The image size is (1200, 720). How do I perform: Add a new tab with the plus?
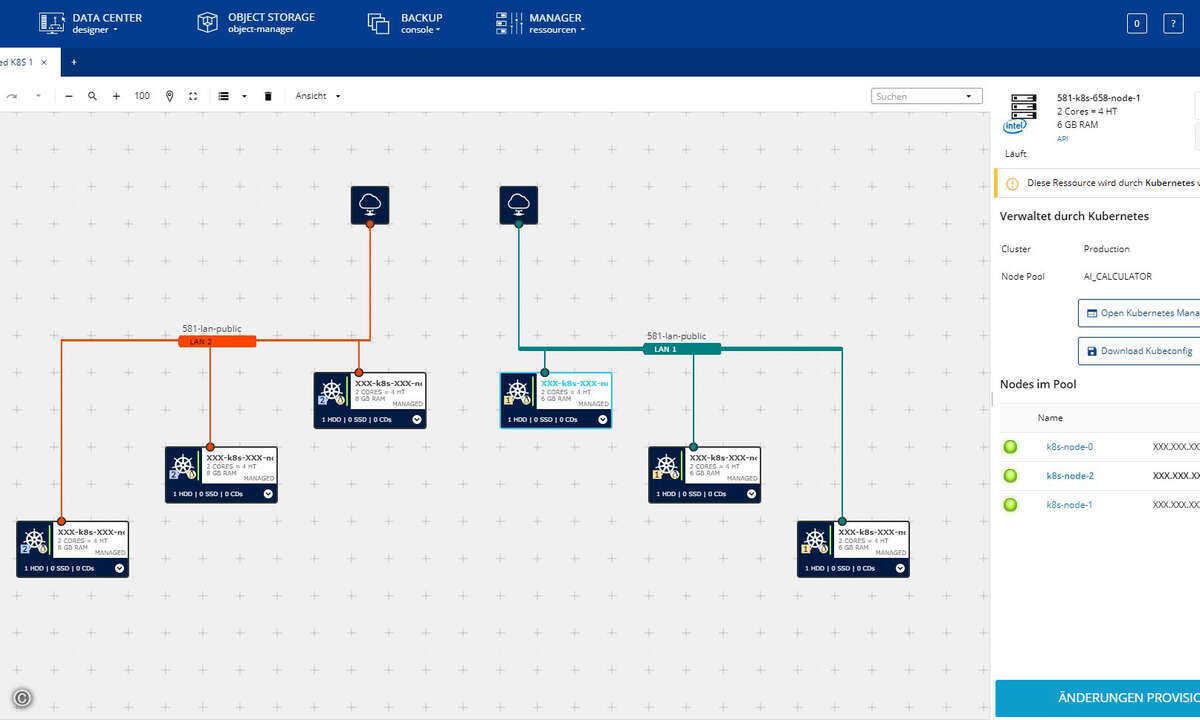point(74,62)
